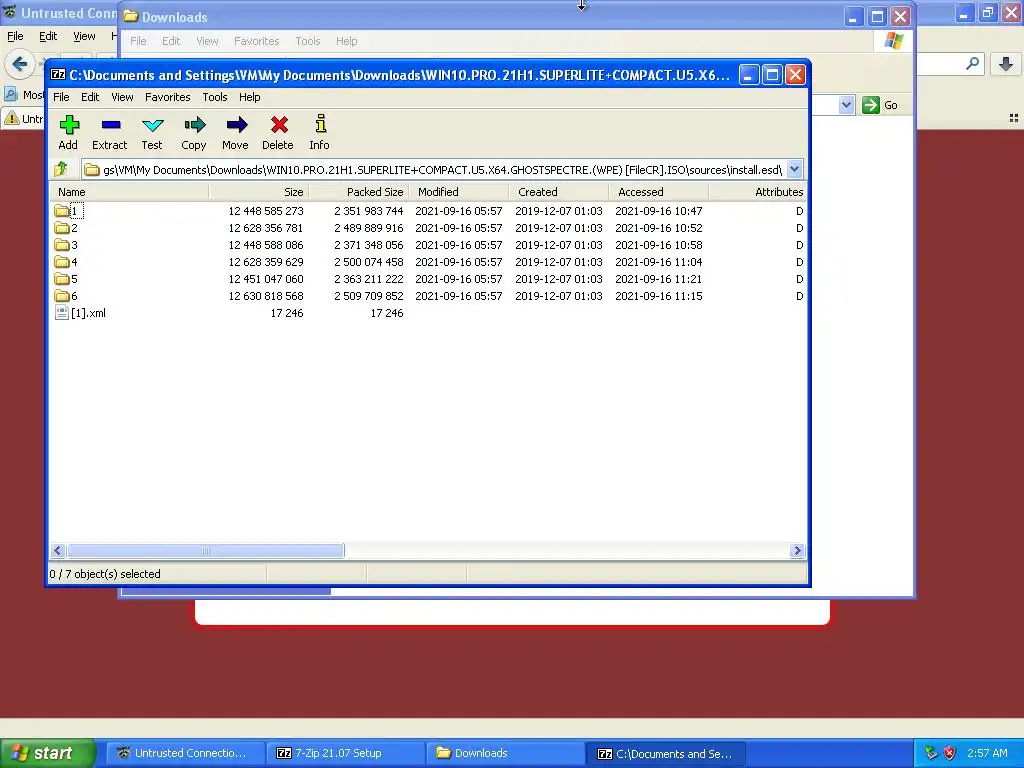Sort by the Modified column header
This screenshot has width=1024, height=768.
point(458,191)
